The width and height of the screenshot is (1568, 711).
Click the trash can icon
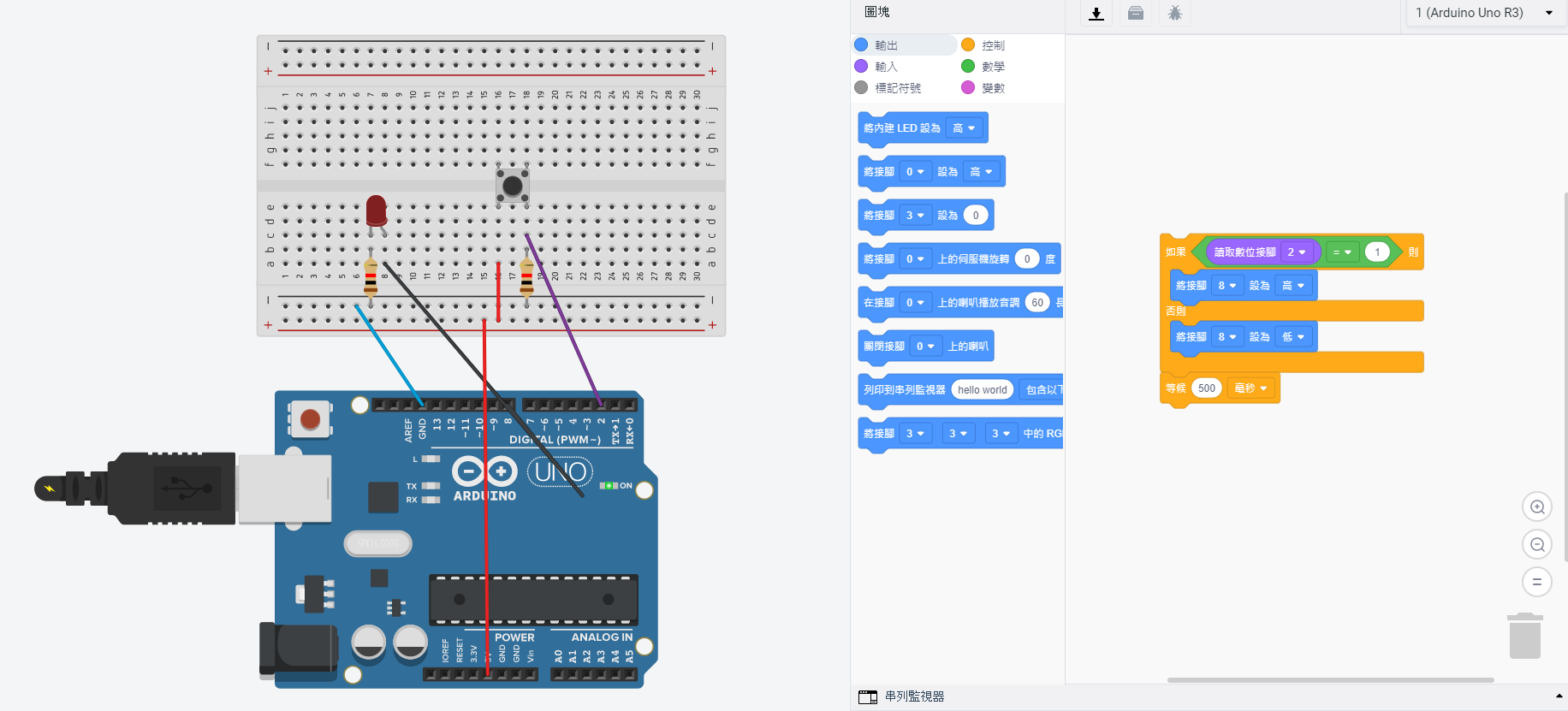[1524, 636]
